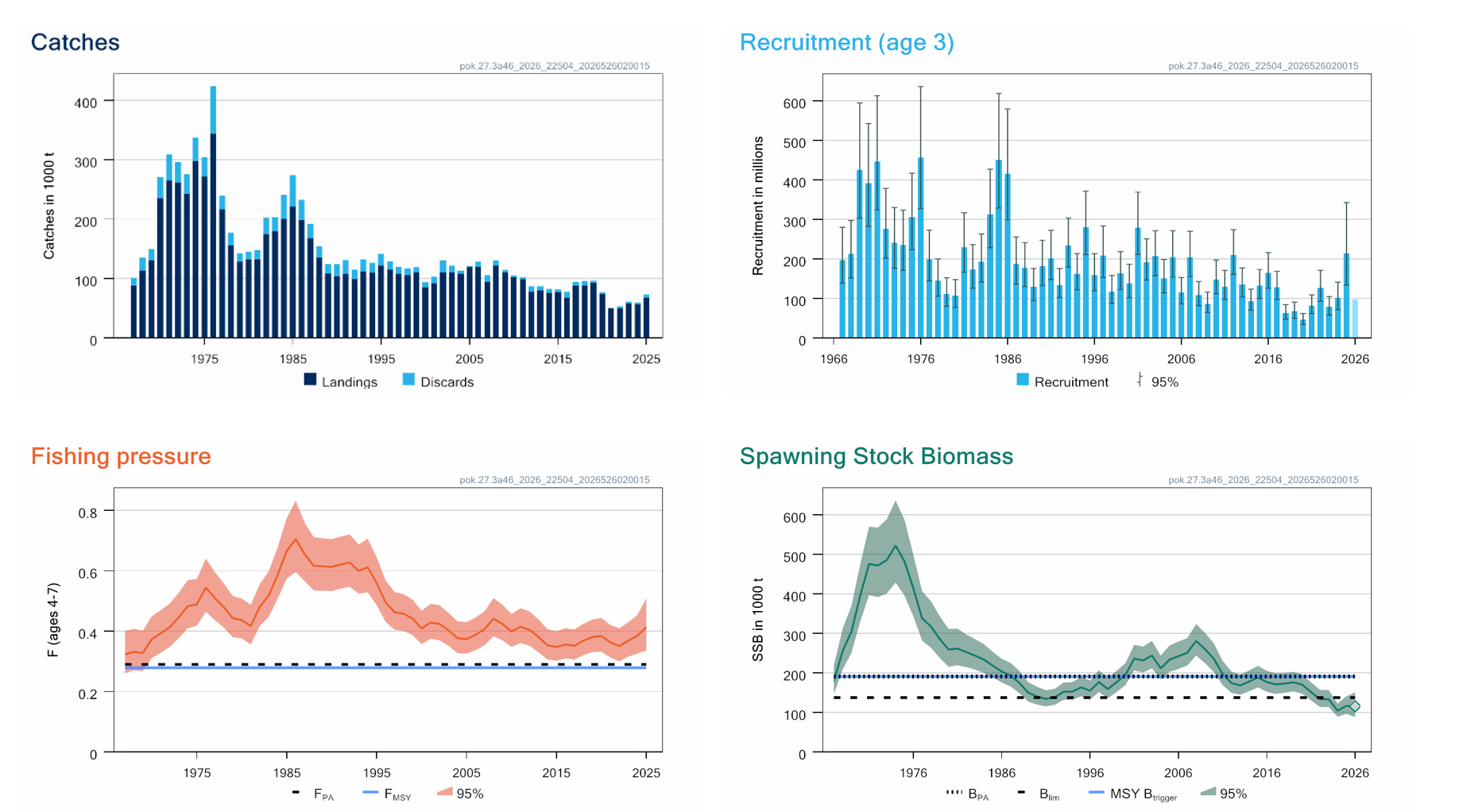Click the pale 2026 recruitment forecast bar
The height and width of the screenshot is (812, 1459).
pos(1355,319)
